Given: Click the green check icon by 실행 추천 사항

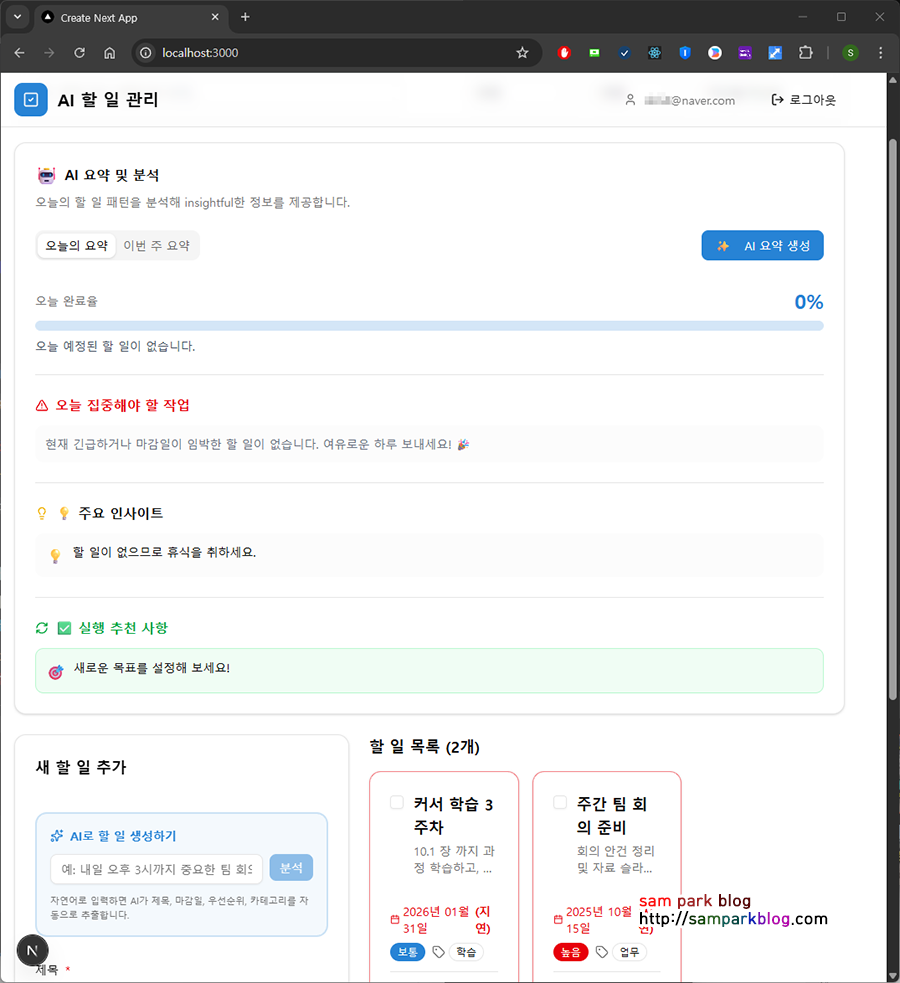Looking at the screenshot, I should (x=64, y=628).
